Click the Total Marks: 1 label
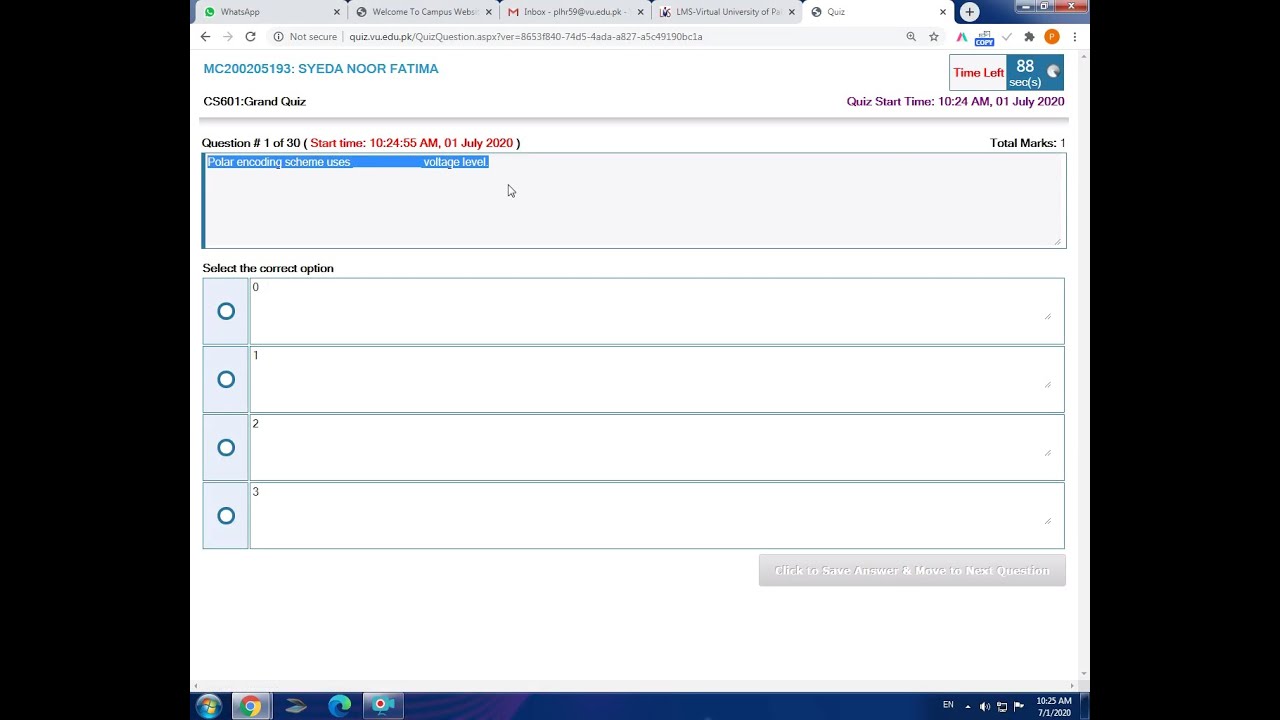This screenshot has width=1280, height=720. [1027, 143]
